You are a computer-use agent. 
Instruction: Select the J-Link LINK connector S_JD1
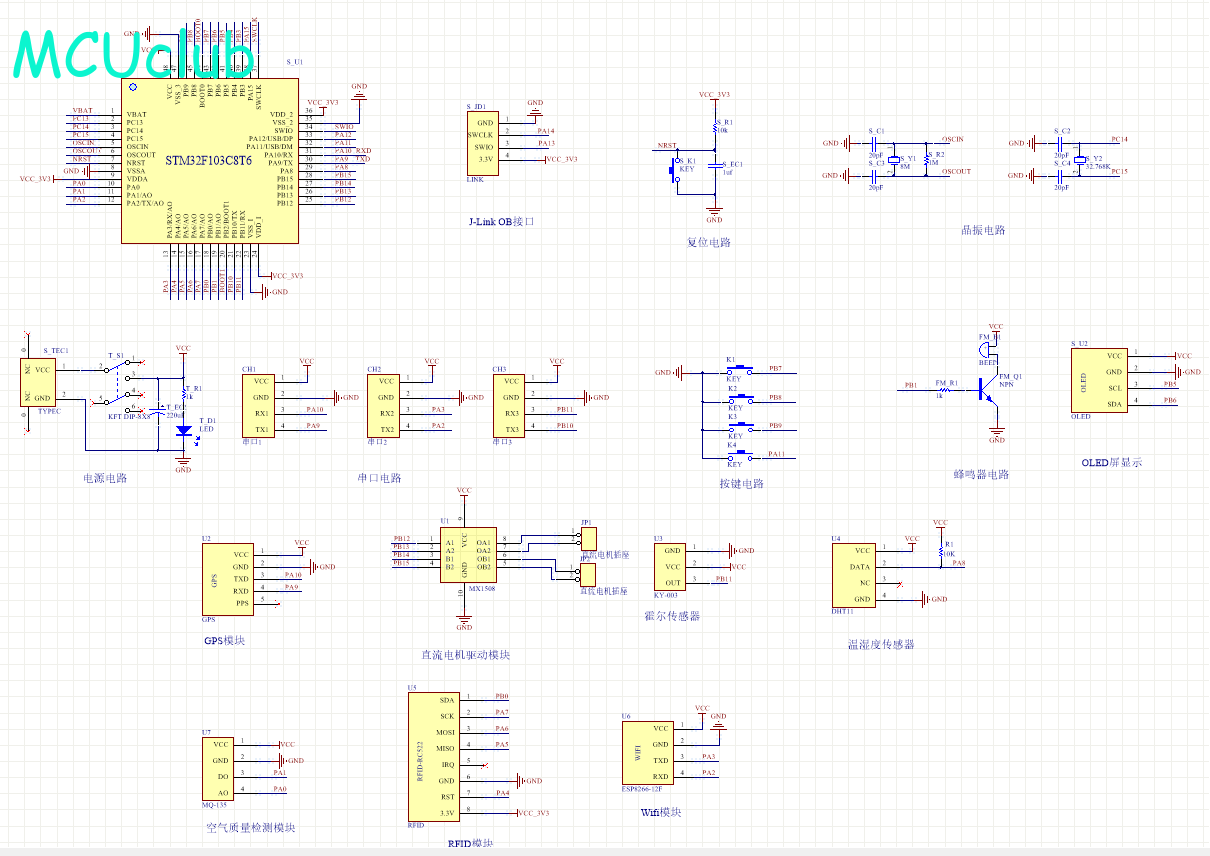click(481, 142)
